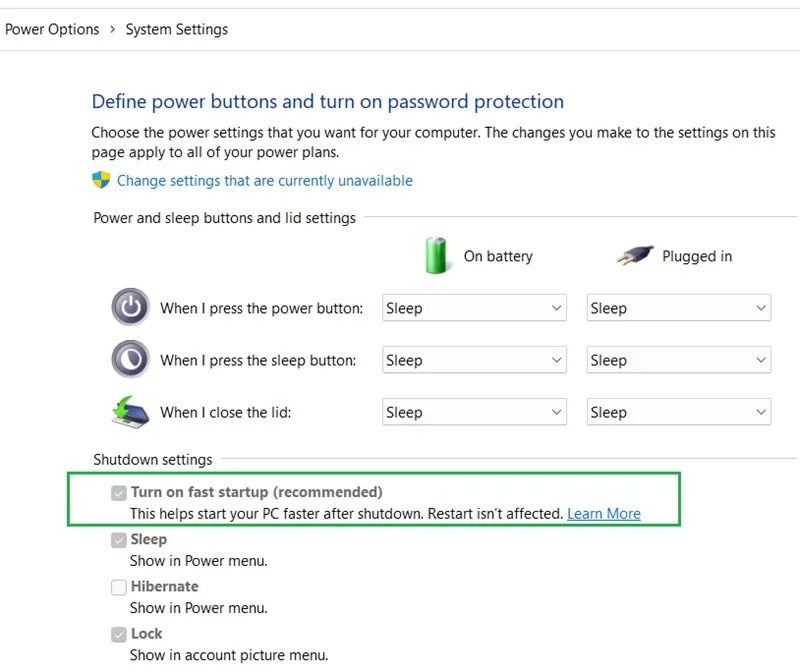
Task: Select System Settings breadcrumb item
Action: (x=177, y=30)
